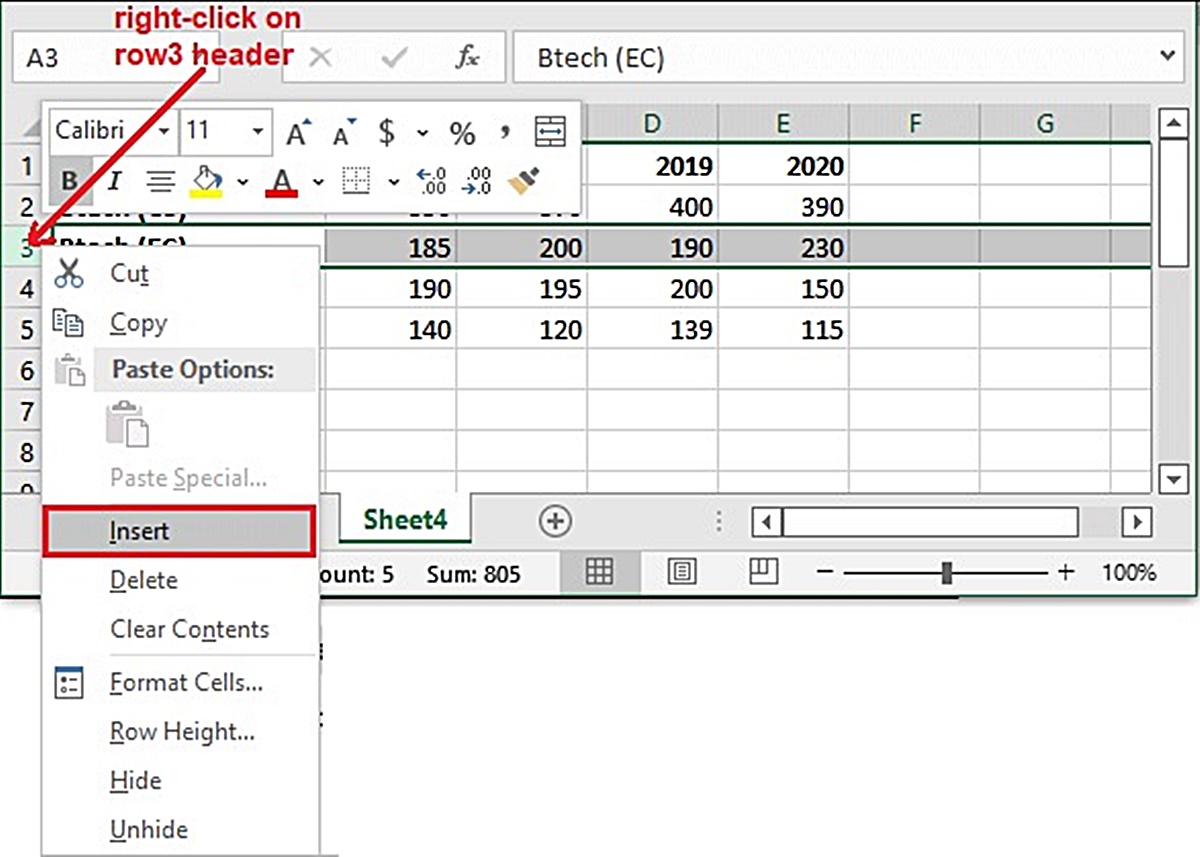
Task: Click the Sheet4 tab
Action: 405,519
